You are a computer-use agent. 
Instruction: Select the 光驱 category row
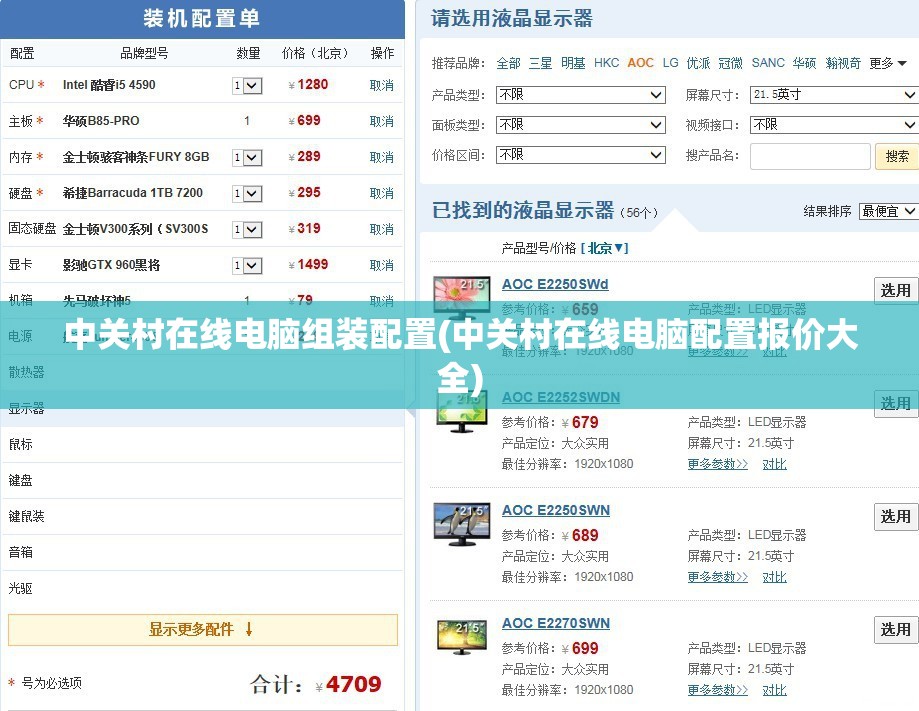click(x=202, y=588)
